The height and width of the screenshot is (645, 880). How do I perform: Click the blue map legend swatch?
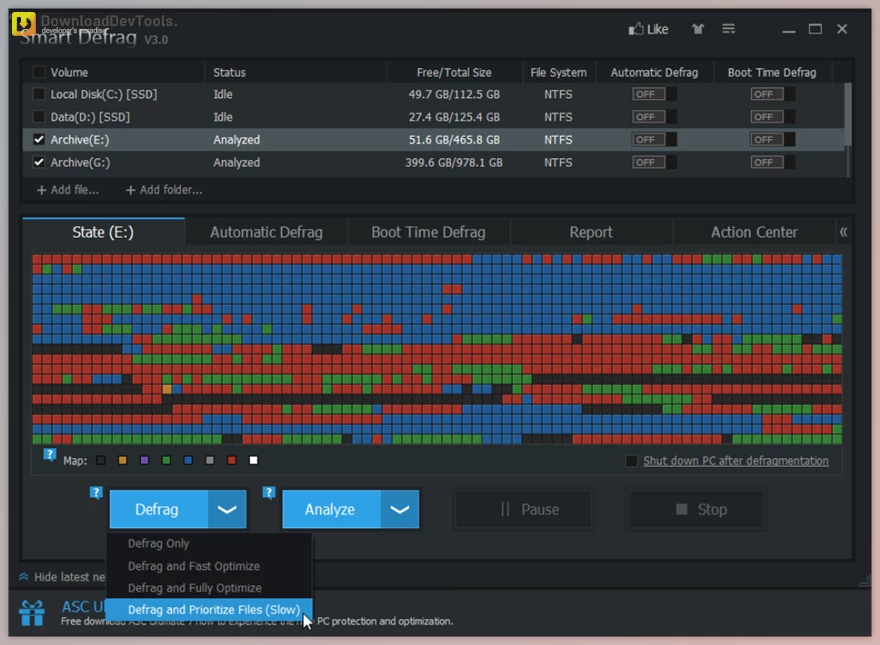[188, 460]
